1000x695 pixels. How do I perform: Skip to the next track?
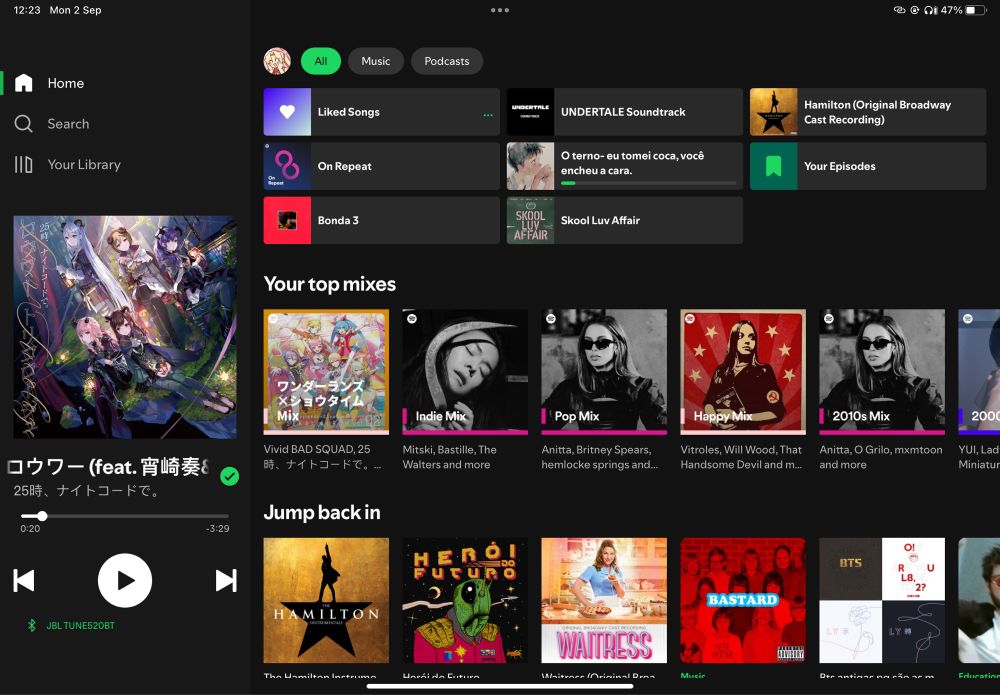[226, 580]
